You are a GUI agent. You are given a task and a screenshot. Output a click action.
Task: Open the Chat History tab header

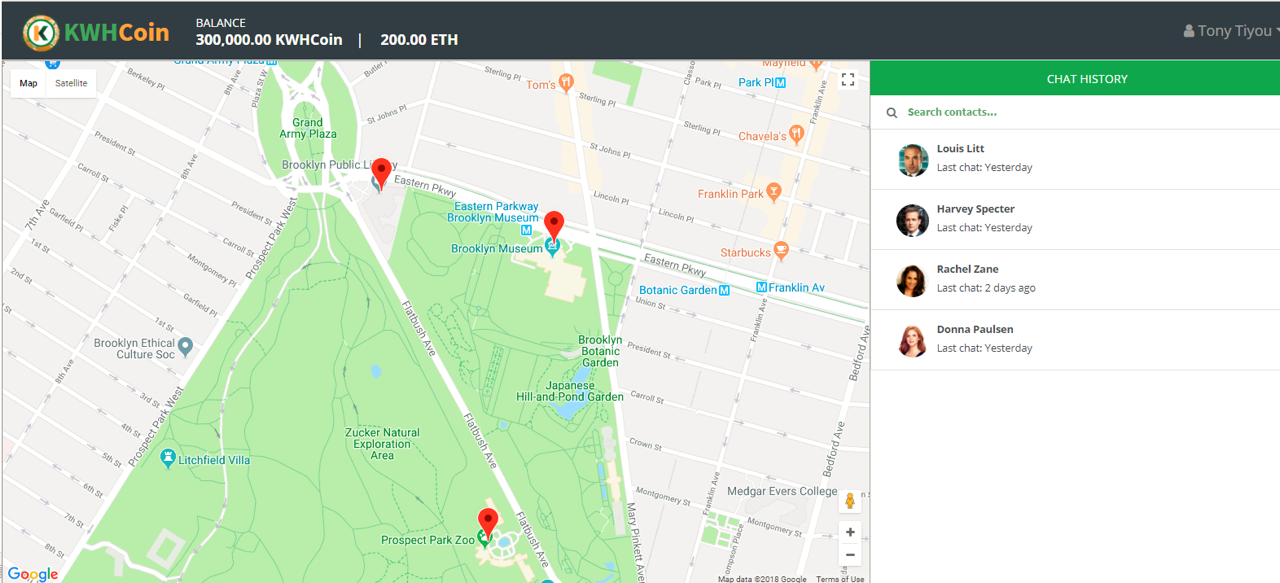pos(1086,79)
